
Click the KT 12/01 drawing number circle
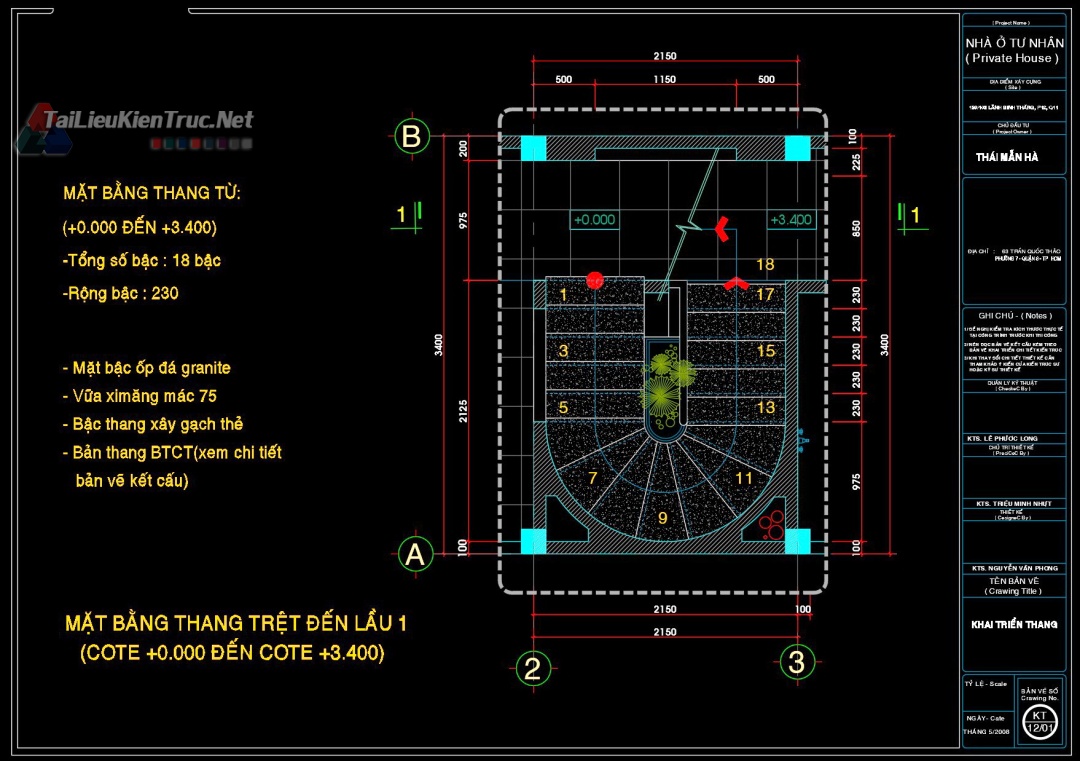click(x=1040, y=719)
